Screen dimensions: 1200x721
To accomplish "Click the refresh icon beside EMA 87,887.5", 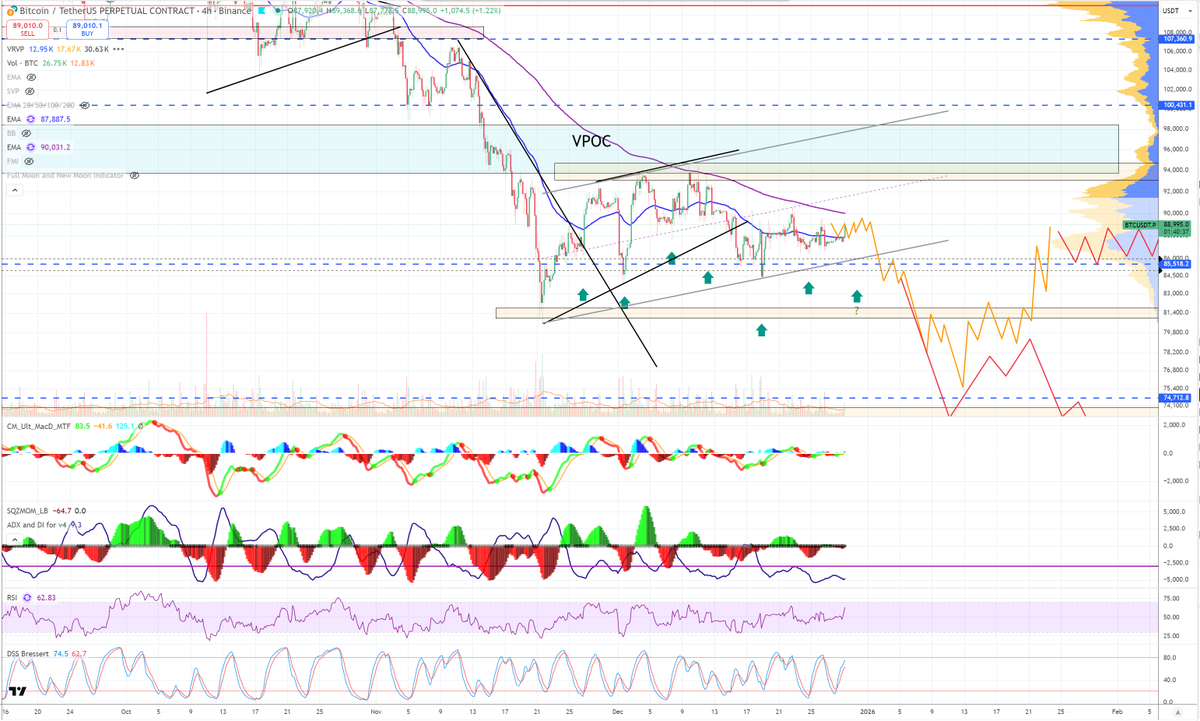I will pos(31,118).
